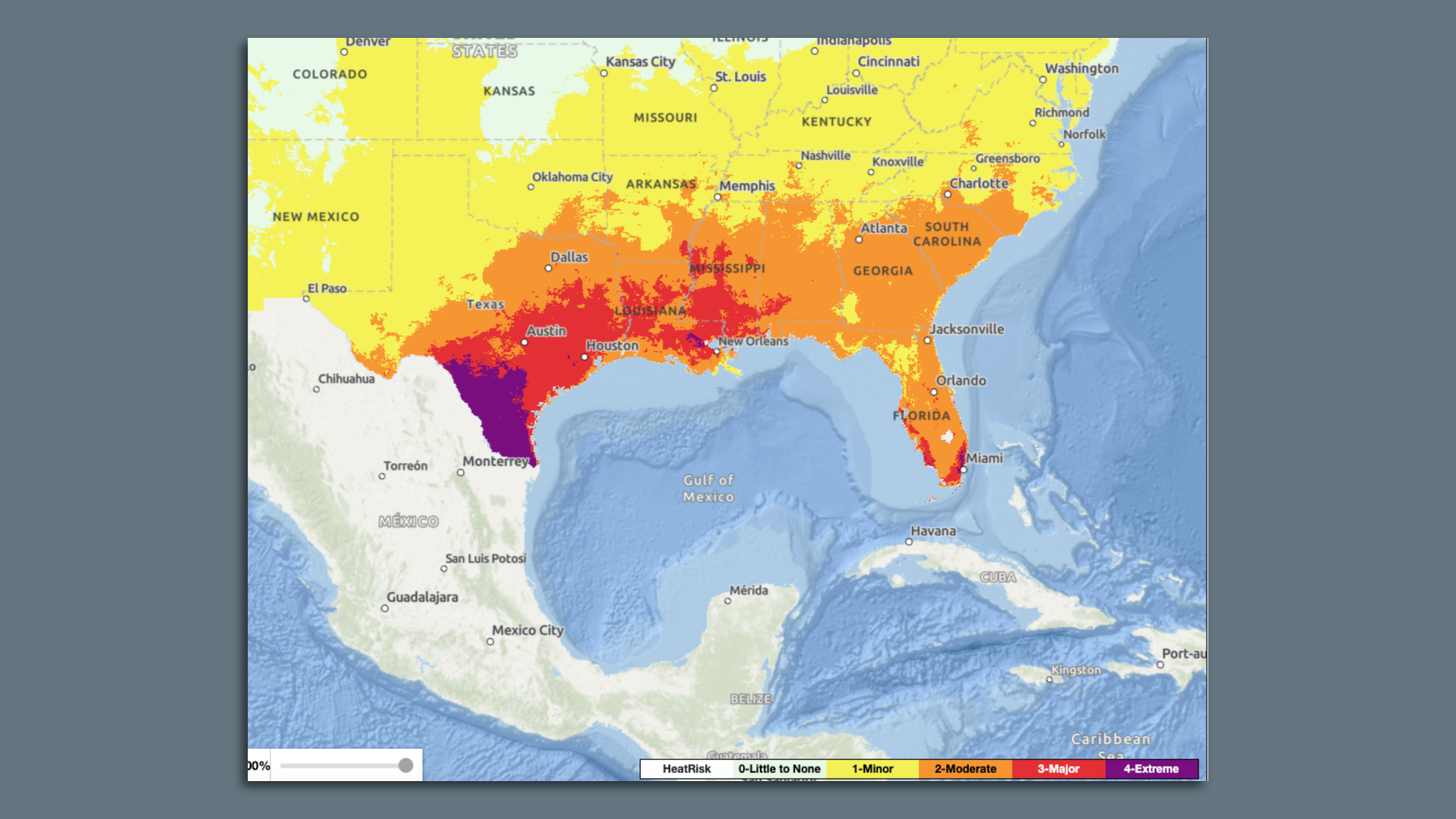Viewport: 1456px width, 819px height.
Task: Click the Jacksonville location dot
Action: (927, 340)
